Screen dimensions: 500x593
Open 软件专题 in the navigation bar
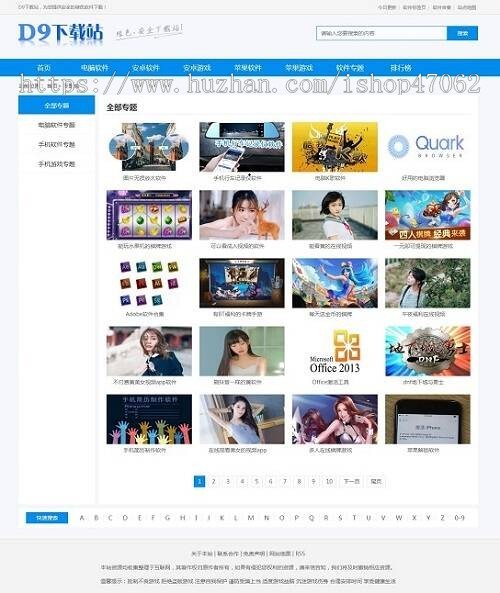pos(350,68)
